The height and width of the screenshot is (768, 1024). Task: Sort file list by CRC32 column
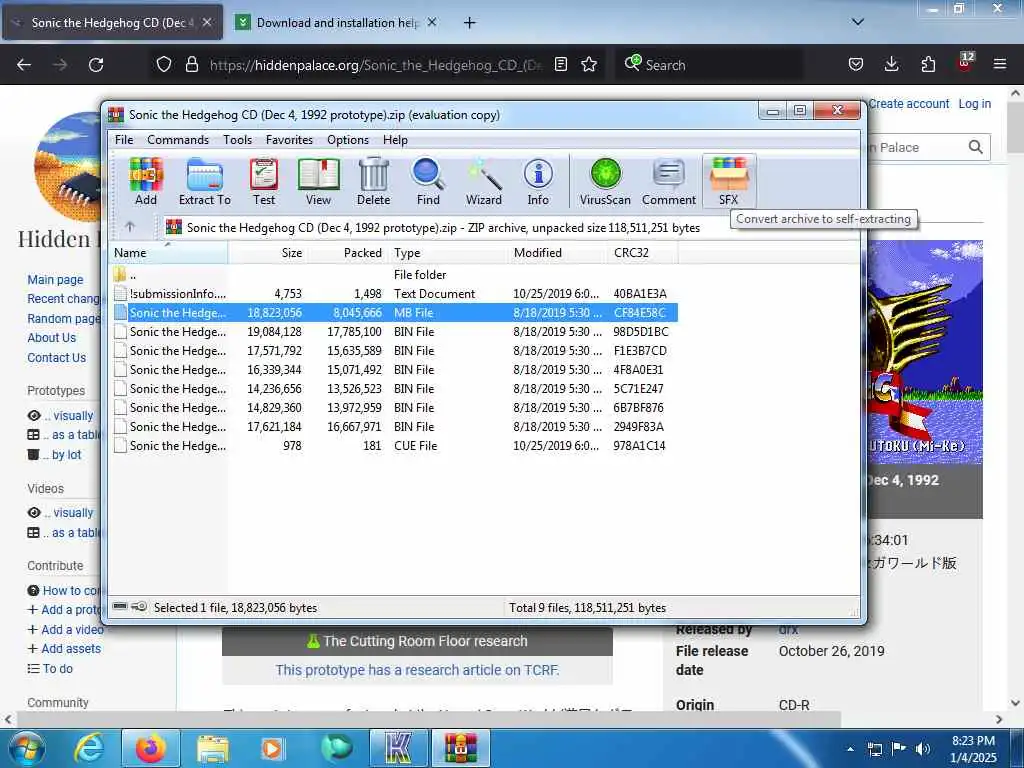coord(643,253)
